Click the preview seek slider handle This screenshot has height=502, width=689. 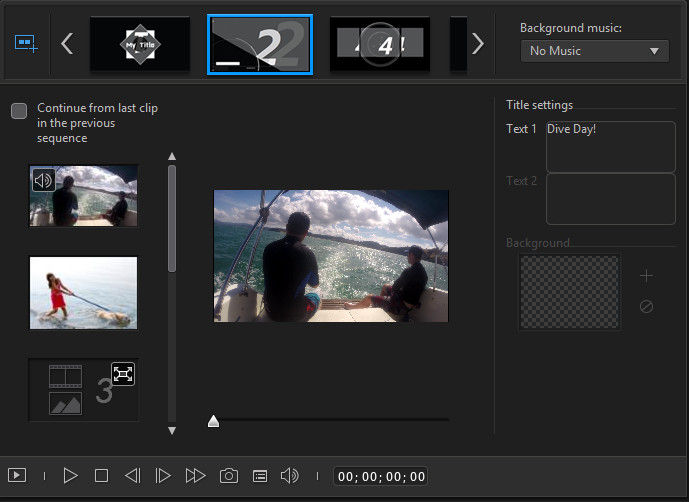pyautogui.click(x=213, y=422)
